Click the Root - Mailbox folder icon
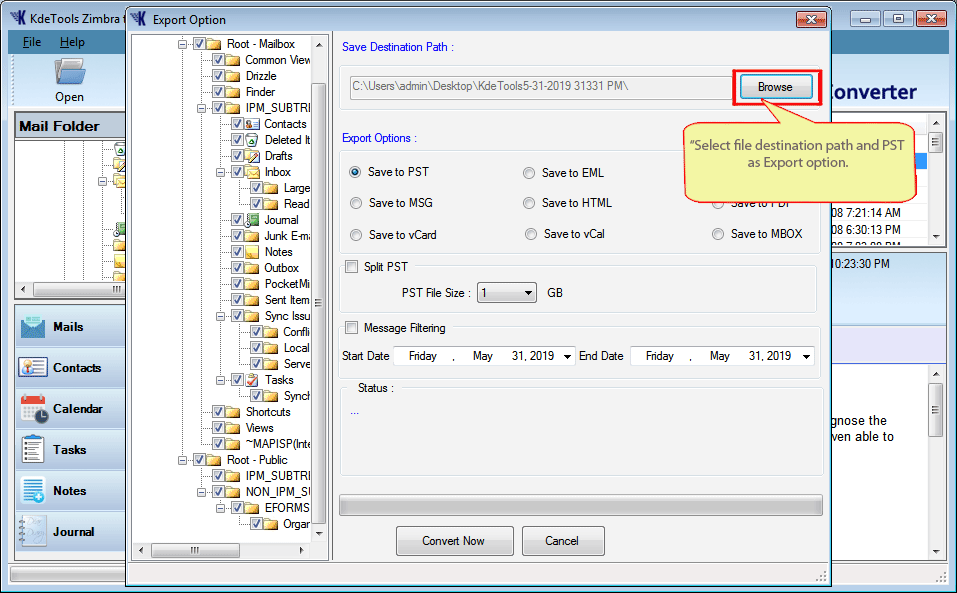The image size is (957, 593). [214, 44]
